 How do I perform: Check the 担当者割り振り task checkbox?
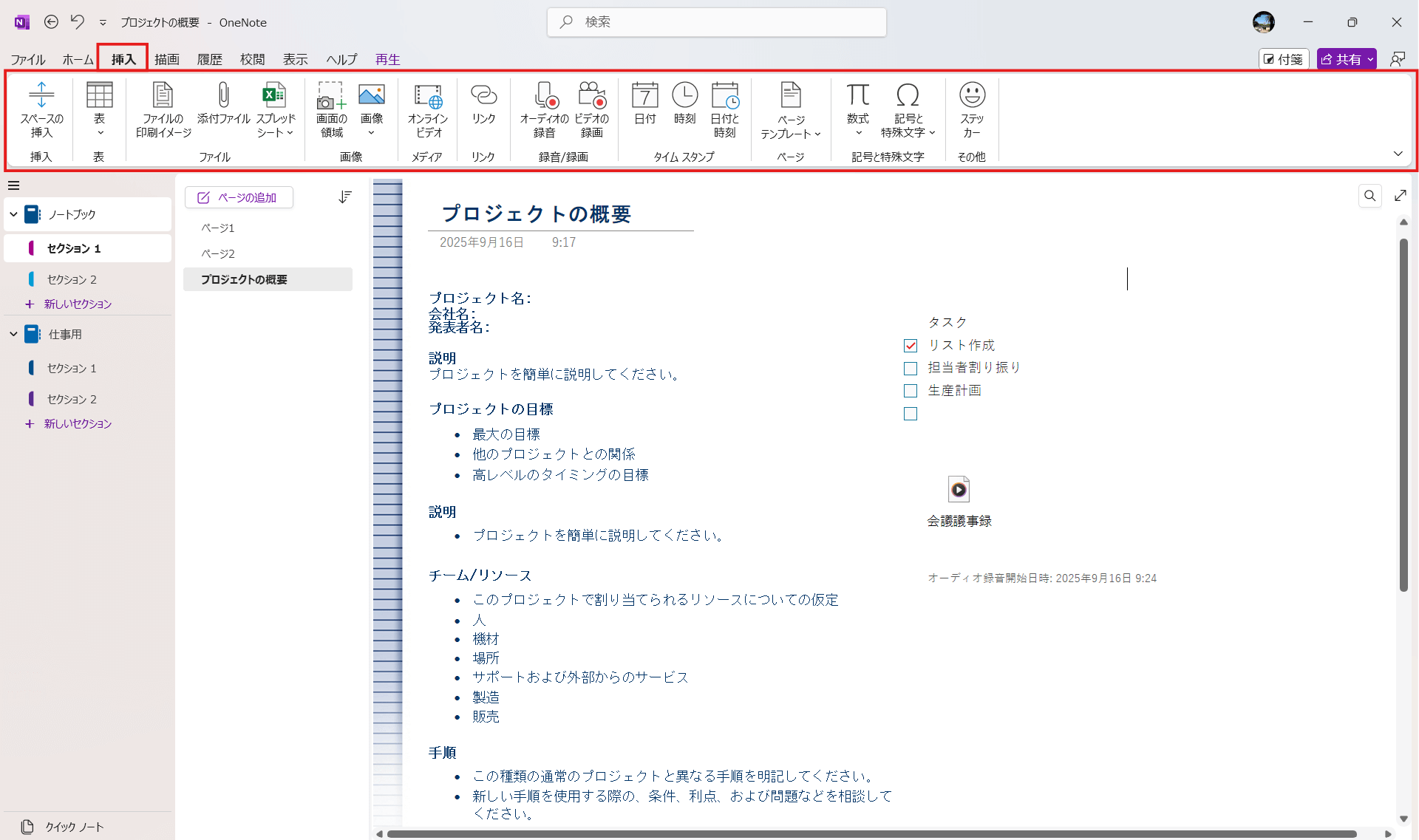[x=911, y=369]
